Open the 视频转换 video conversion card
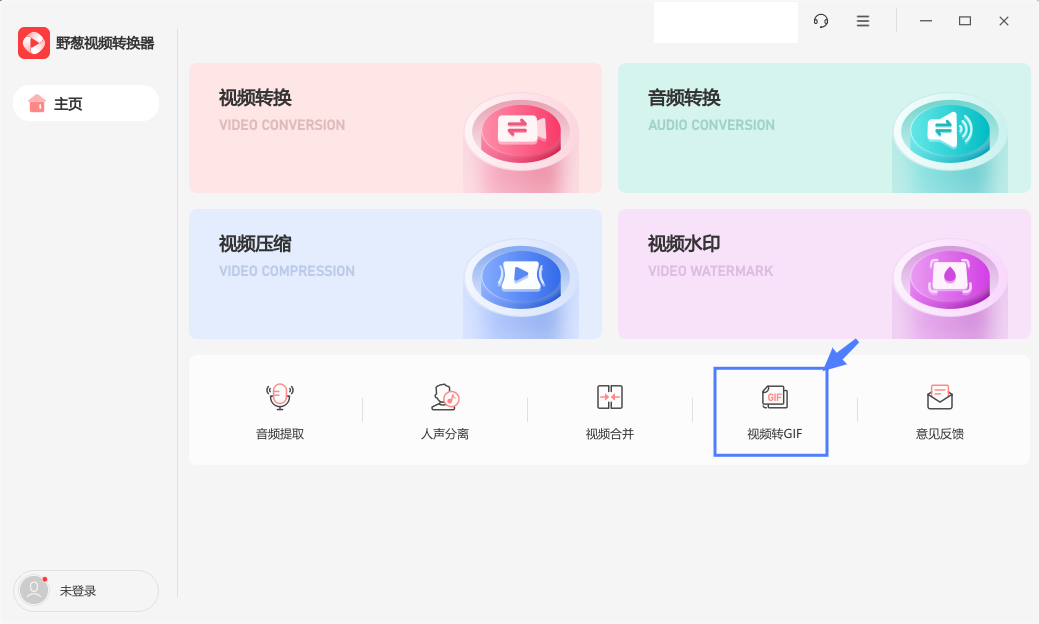1039x624 pixels. (395, 128)
